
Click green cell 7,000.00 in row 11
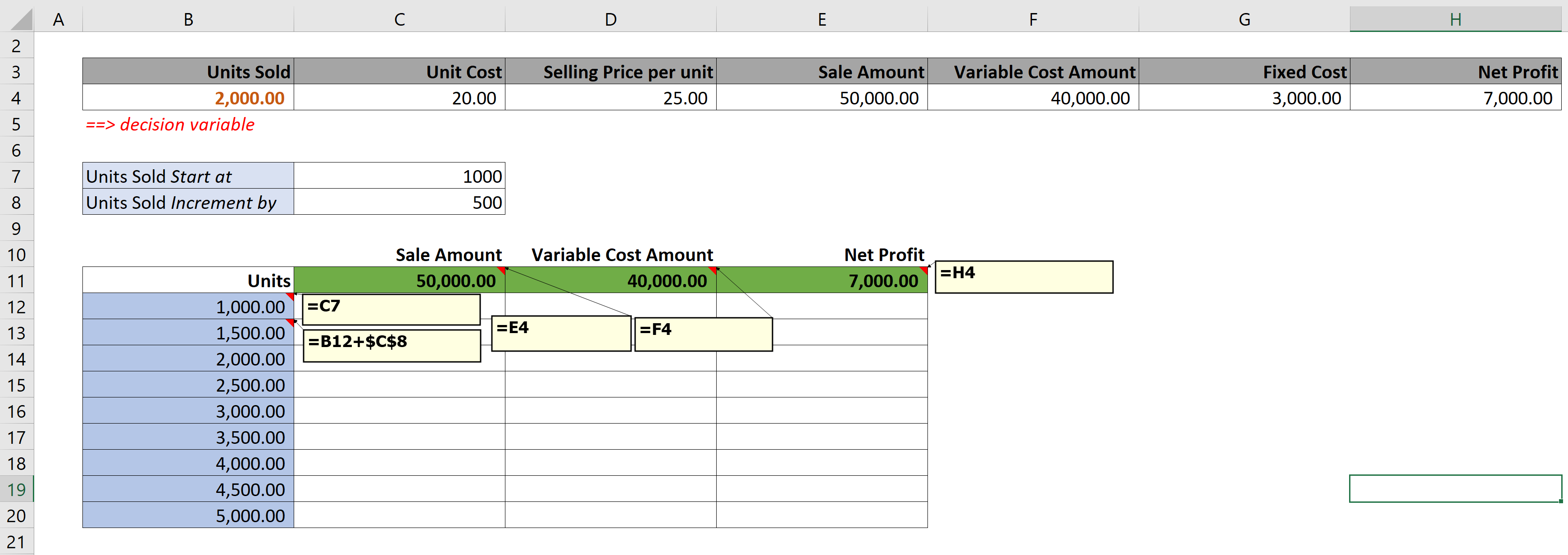click(x=822, y=280)
